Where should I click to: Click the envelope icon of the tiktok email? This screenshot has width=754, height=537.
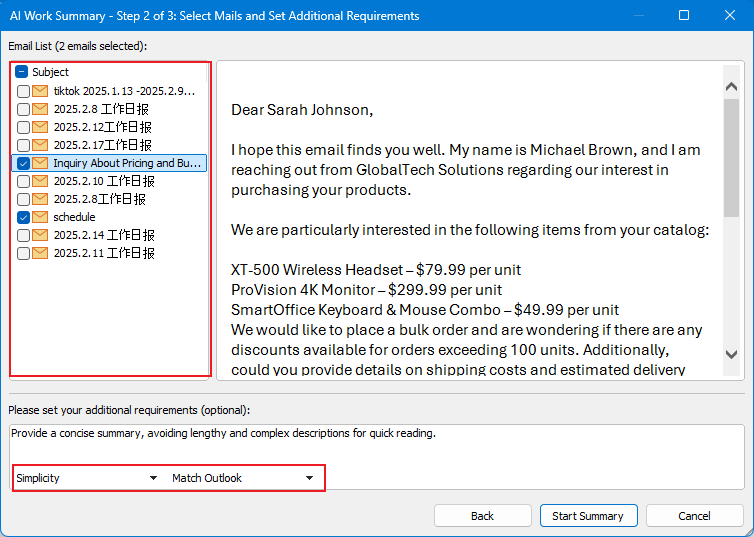coord(40,91)
